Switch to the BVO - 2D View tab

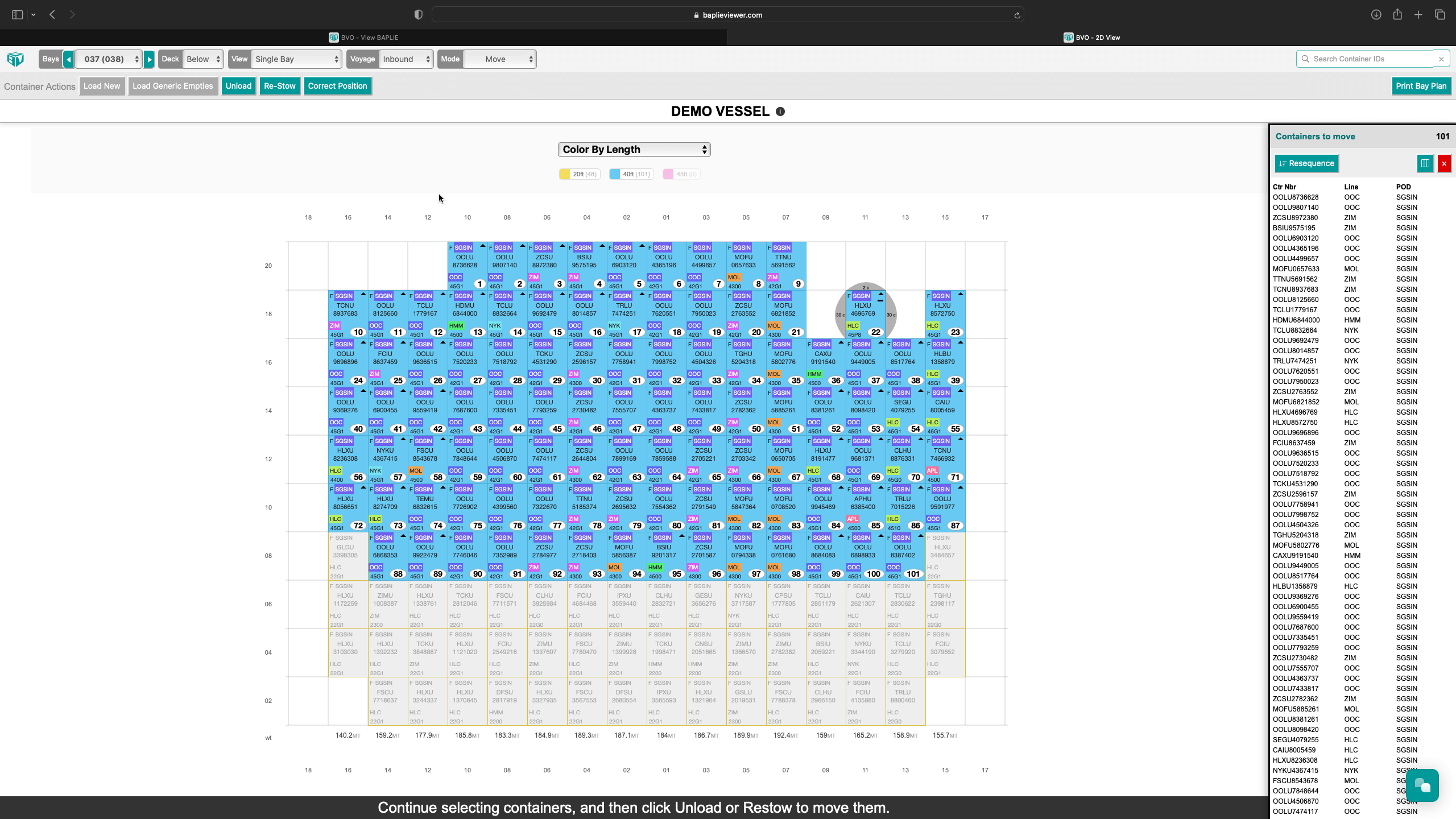point(1092,37)
